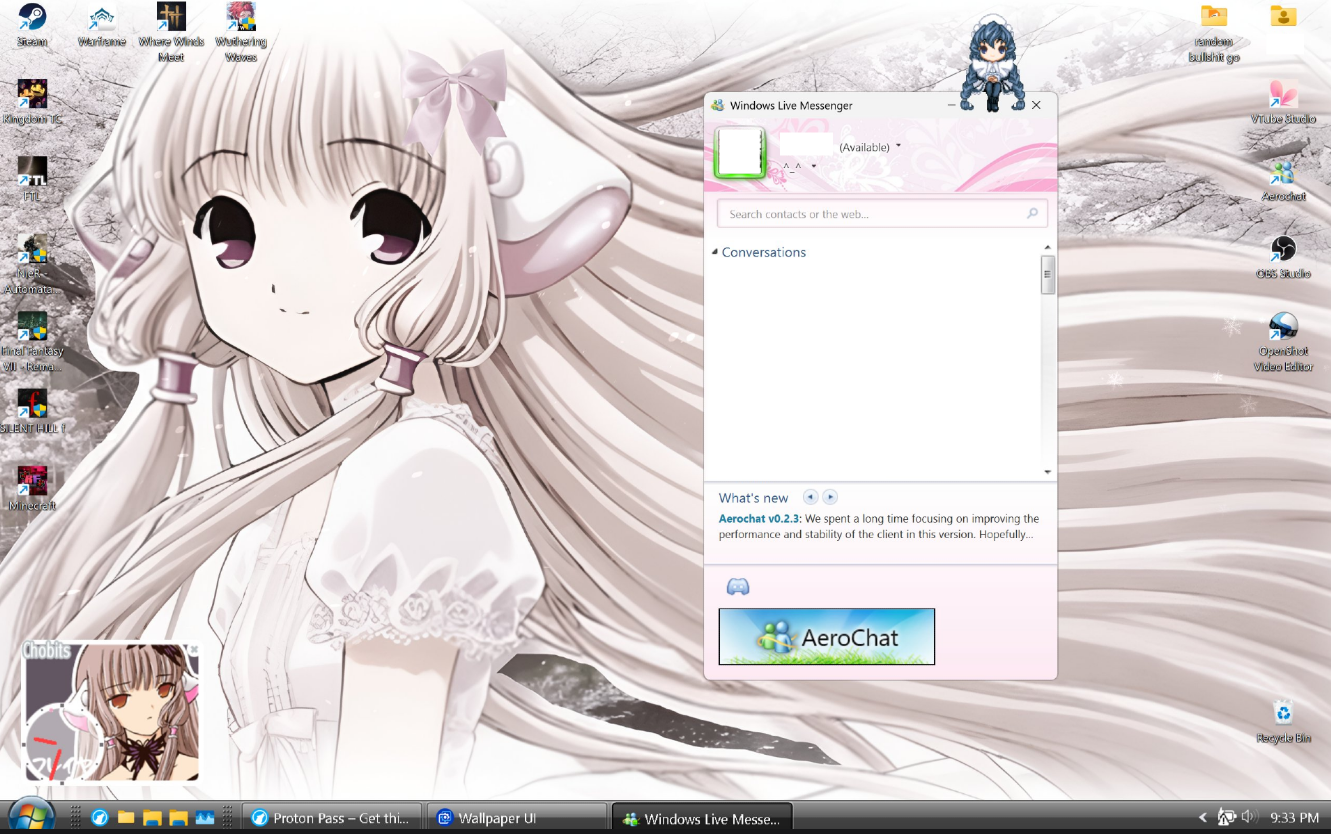Select the OBS Studio desktop shortcut
The image size is (1331, 834).
[x=1283, y=257]
